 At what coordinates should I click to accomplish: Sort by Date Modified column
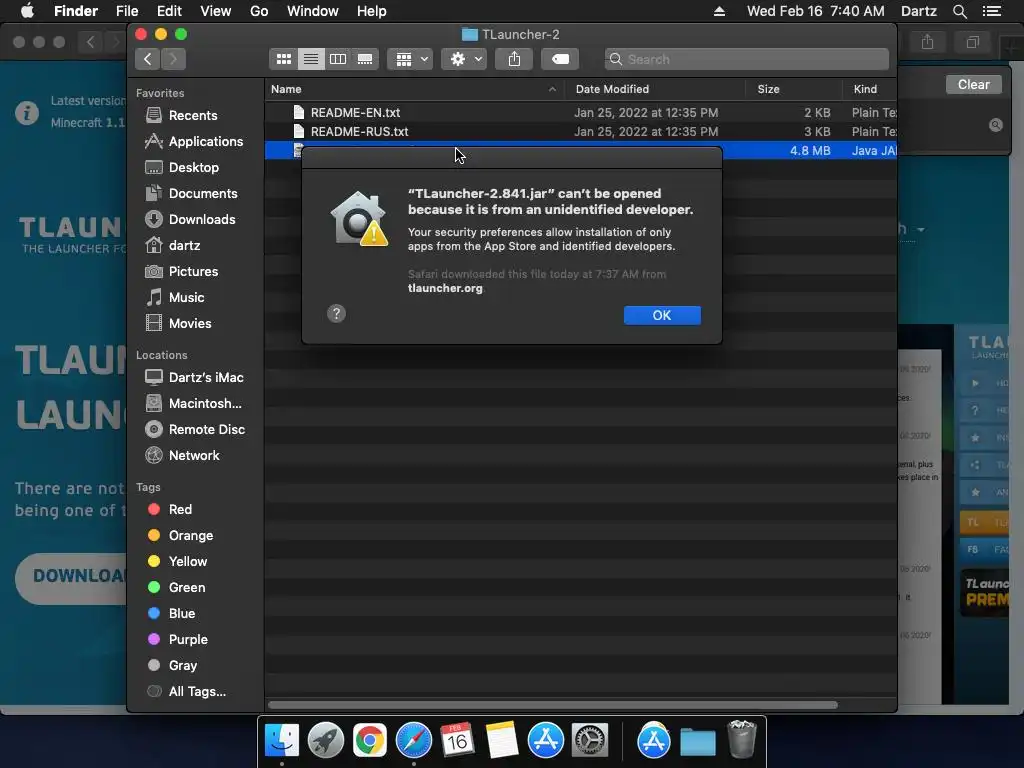[655, 89]
